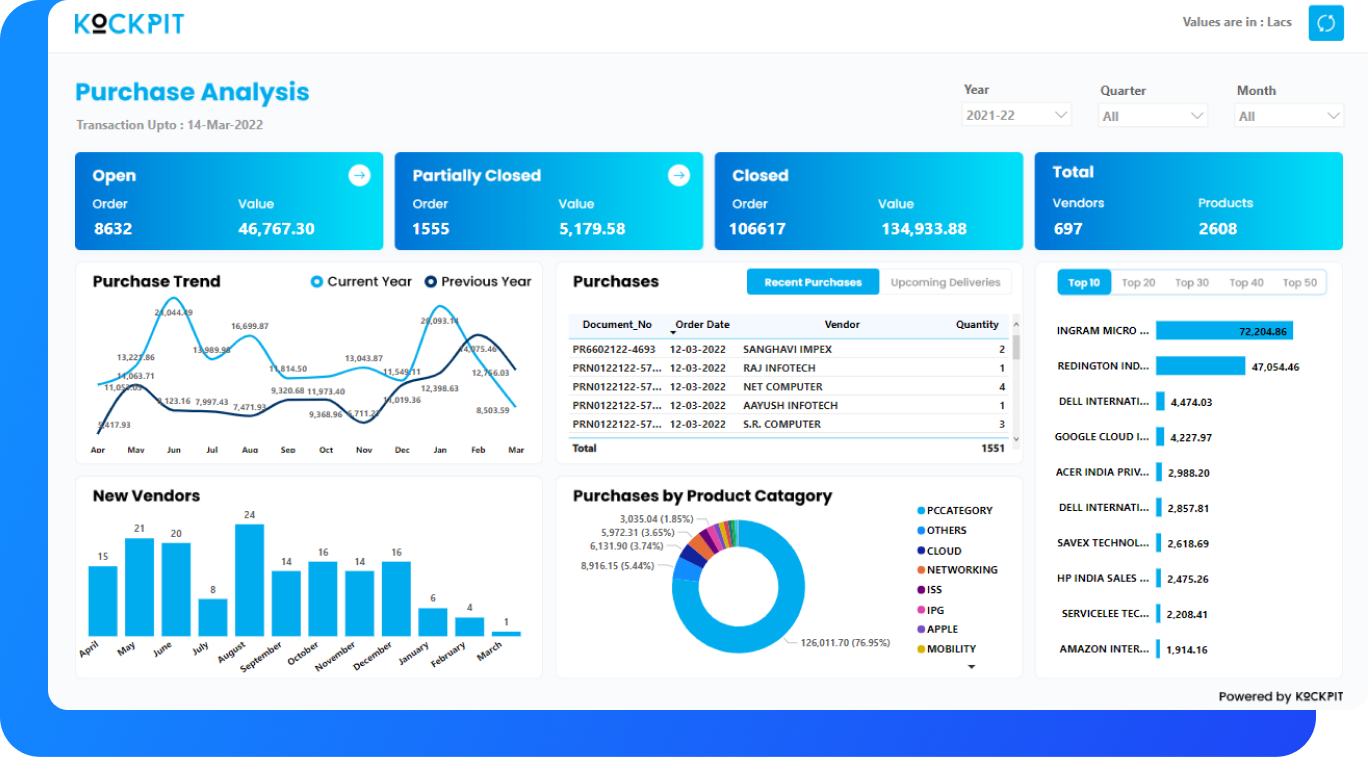Toggle Previous Year legend marker

[x=431, y=282]
